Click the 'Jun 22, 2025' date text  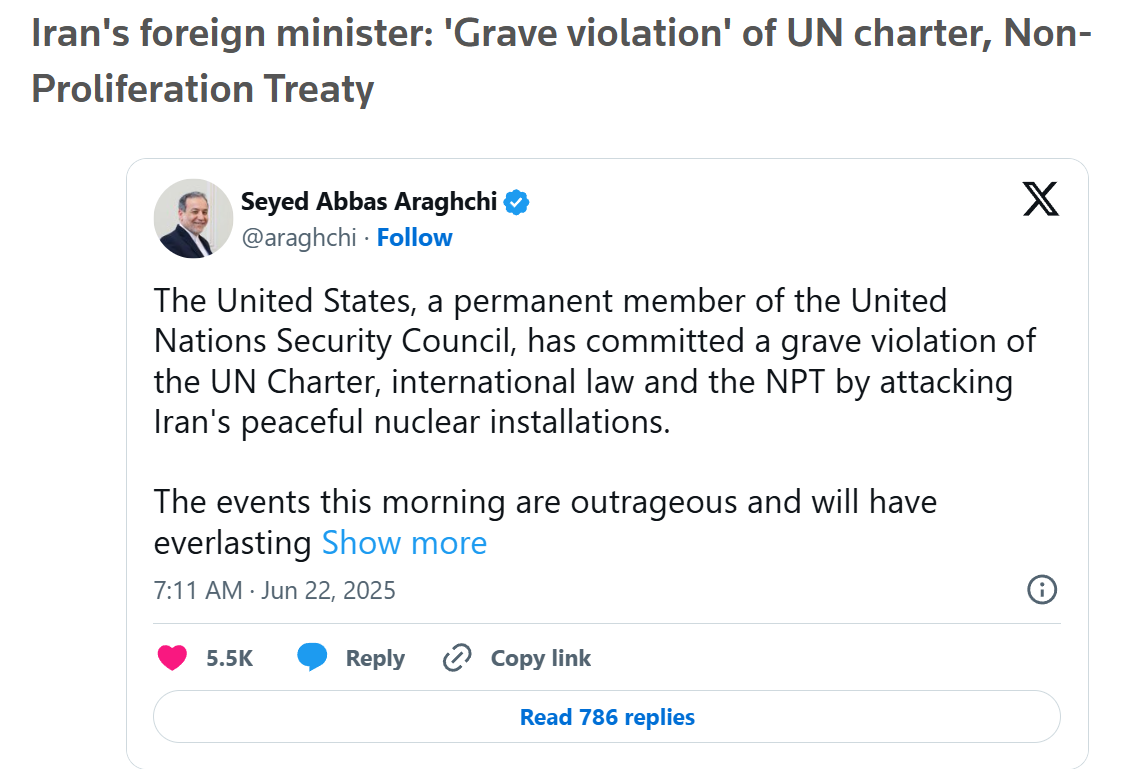[x=328, y=590]
